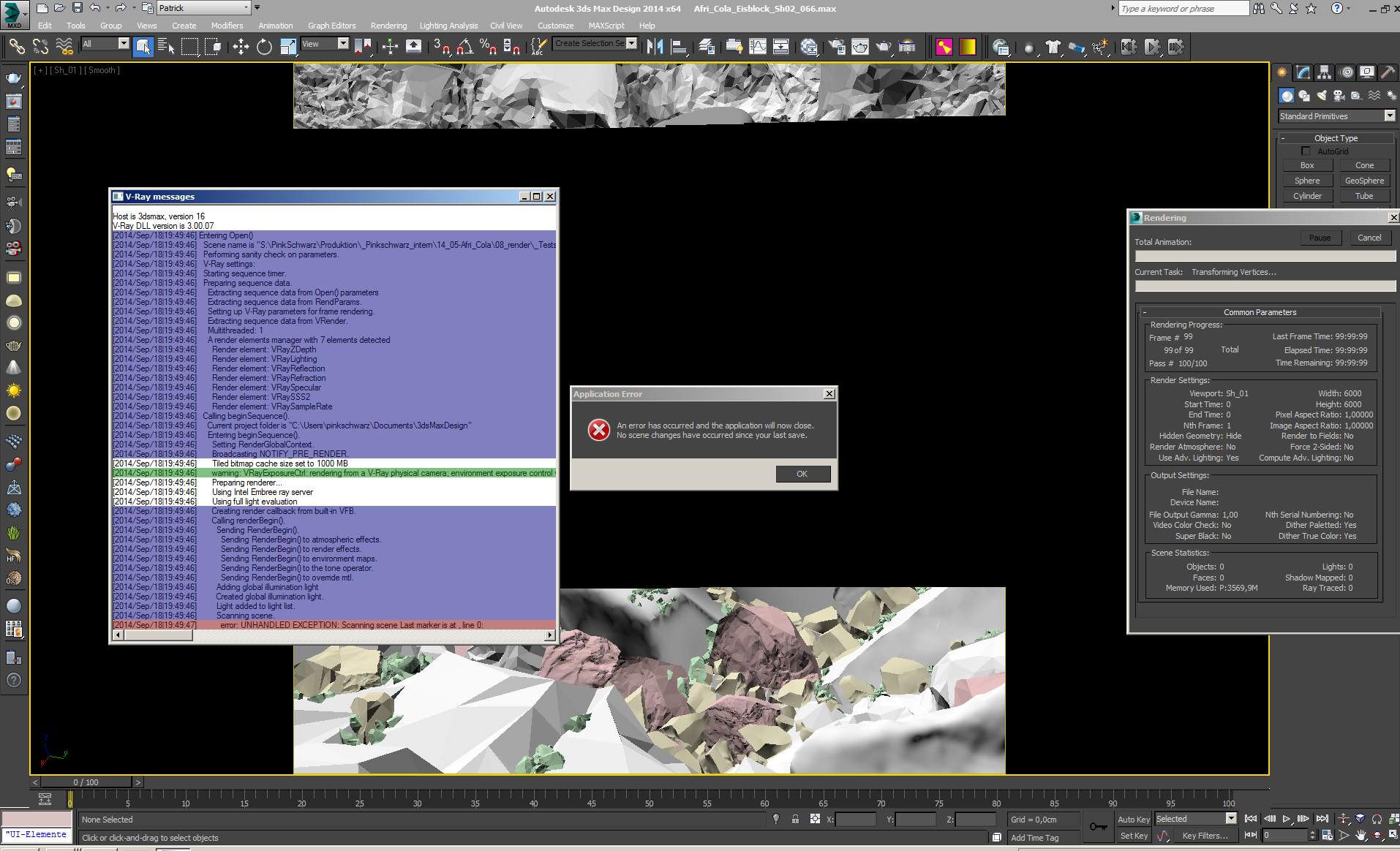Toggle Set Key mode
The image size is (1400, 851).
[x=1133, y=836]
